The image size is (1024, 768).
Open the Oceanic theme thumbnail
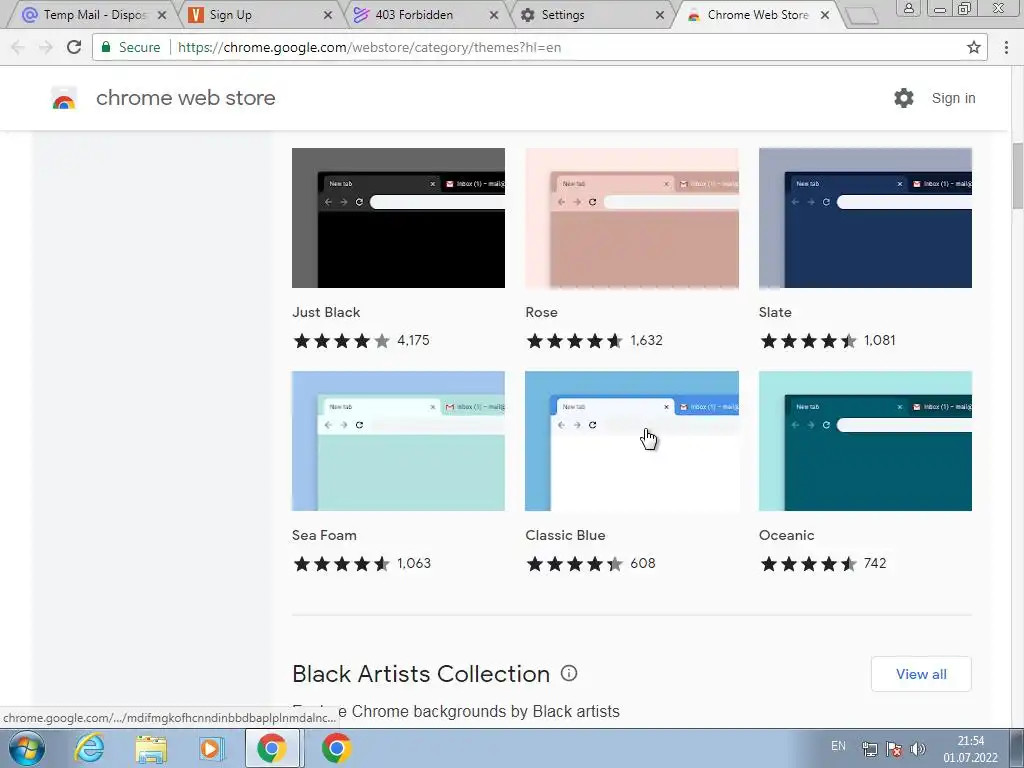pyautogui.click(x=865, y=441)
